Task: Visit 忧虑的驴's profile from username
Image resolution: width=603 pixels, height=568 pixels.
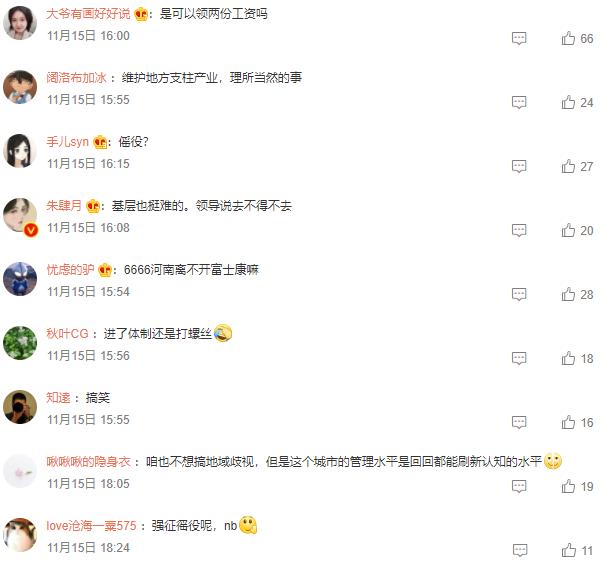Action: [x=70, y=270]
